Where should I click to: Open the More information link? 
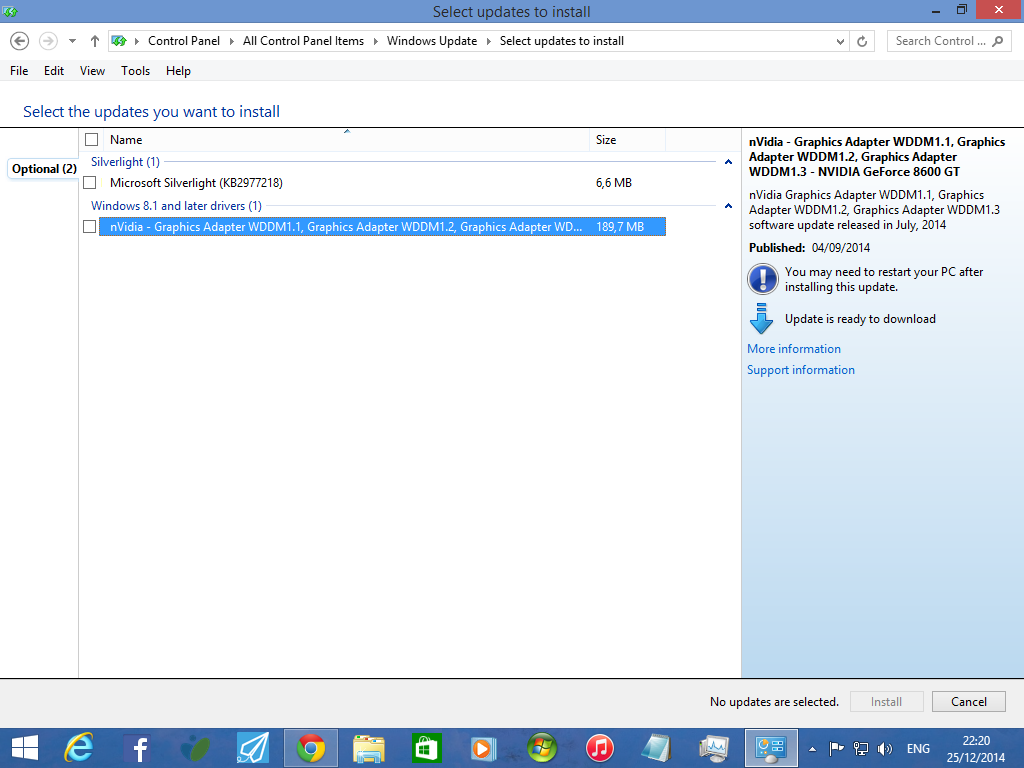(794, 349)
